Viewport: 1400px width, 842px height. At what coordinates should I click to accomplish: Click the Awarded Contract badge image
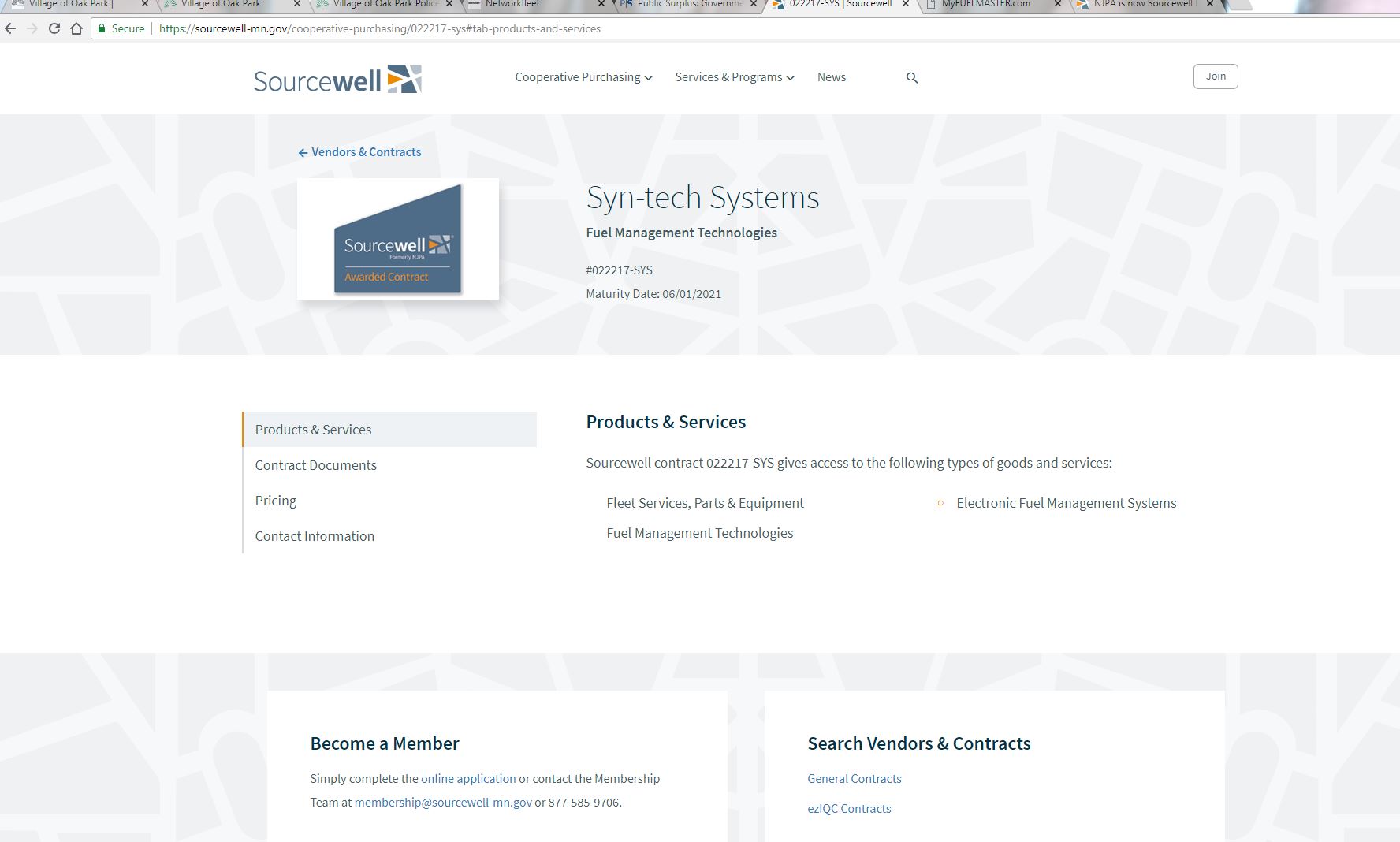[x=397, y=239]
